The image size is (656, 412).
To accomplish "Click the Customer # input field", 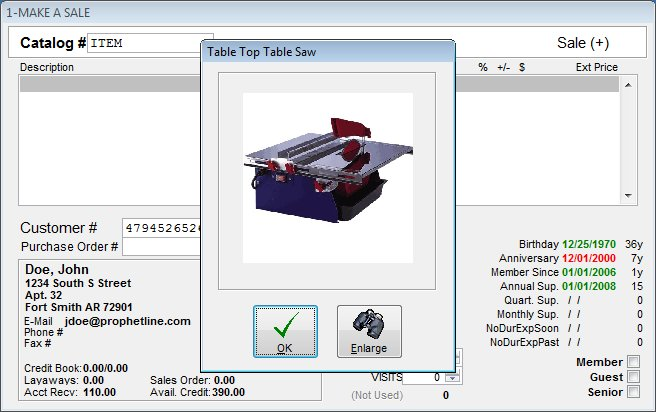I will coord(160,228).
